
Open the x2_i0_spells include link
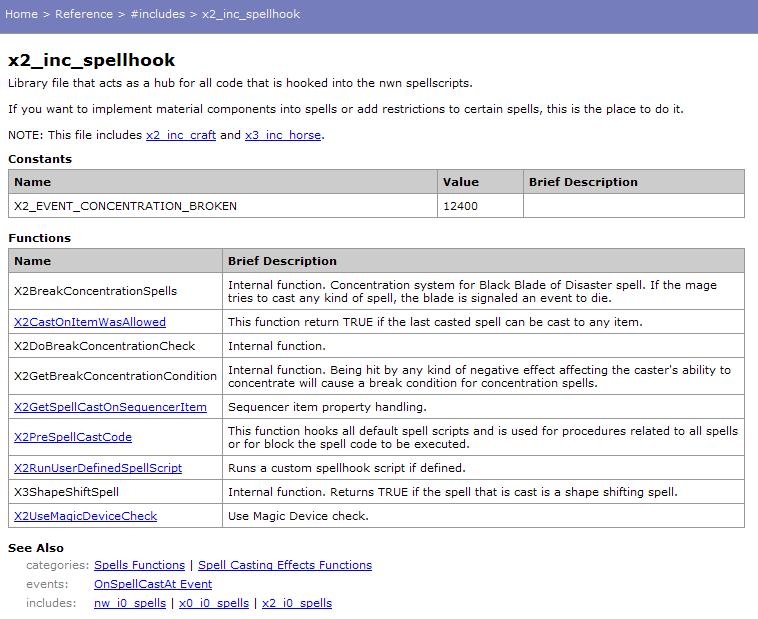click(297, 603)
